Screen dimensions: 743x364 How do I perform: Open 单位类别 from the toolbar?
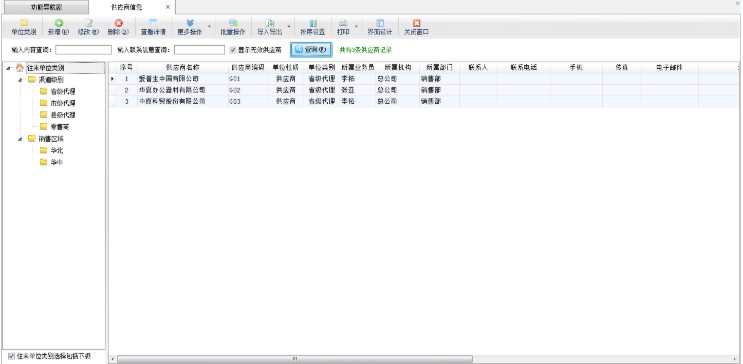click(24, 27)
